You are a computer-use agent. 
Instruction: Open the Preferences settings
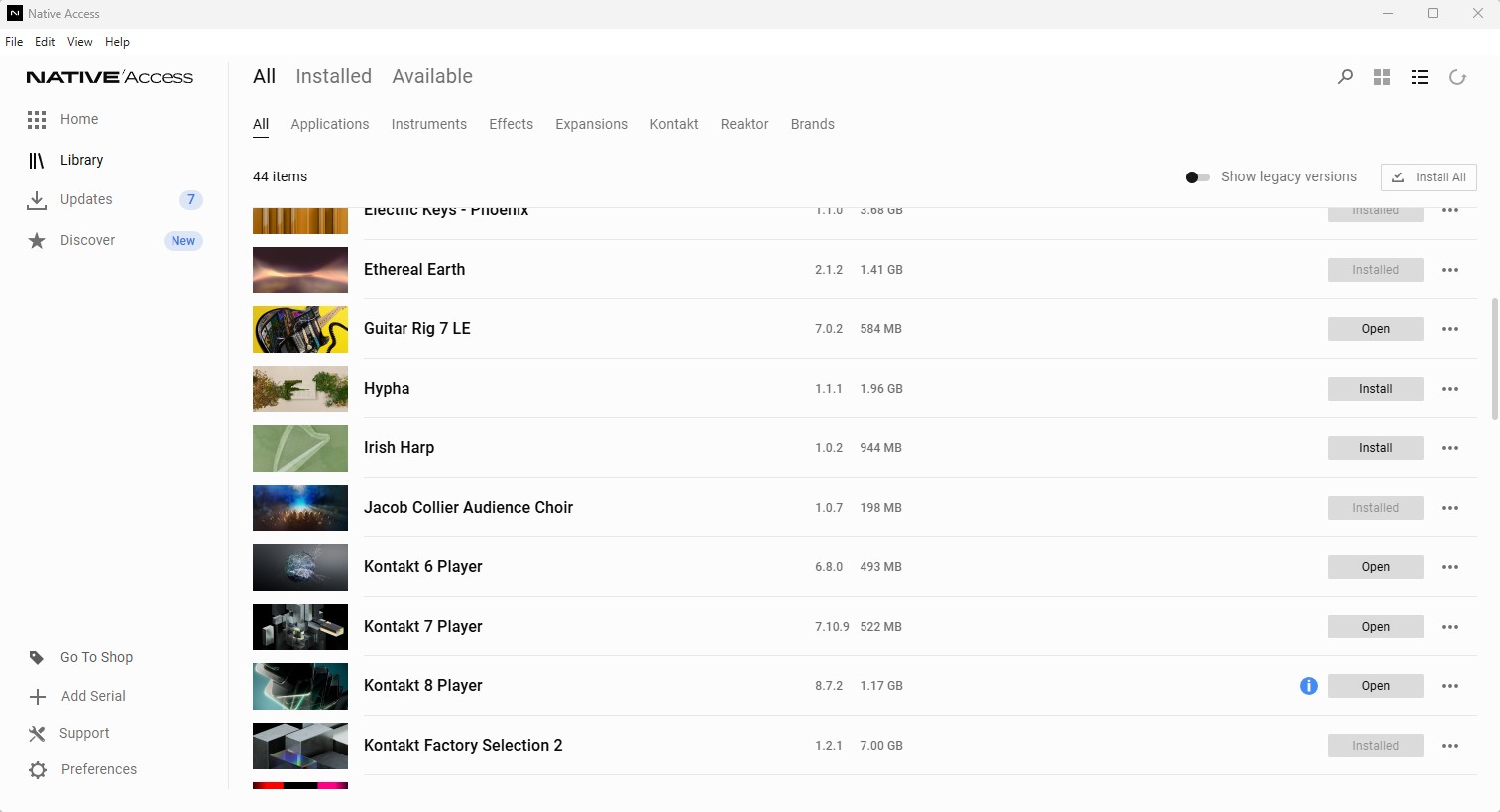(97, 769)
